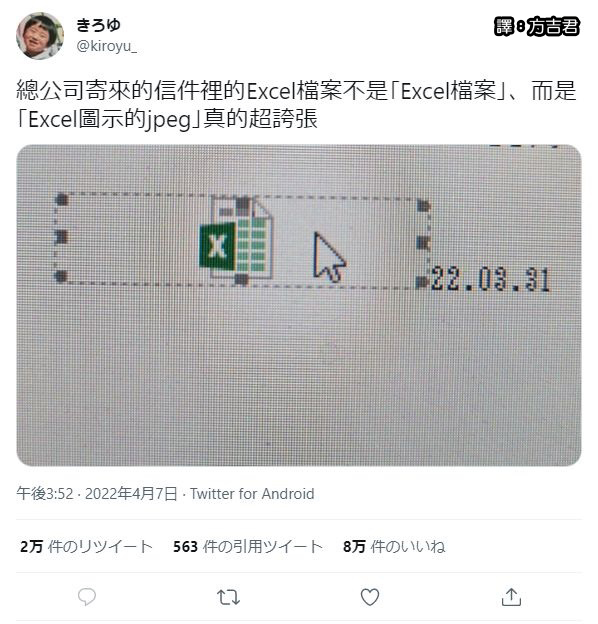598x624 pixels.
Task: Enlarge the attached tweet photo
Action: 299,305
